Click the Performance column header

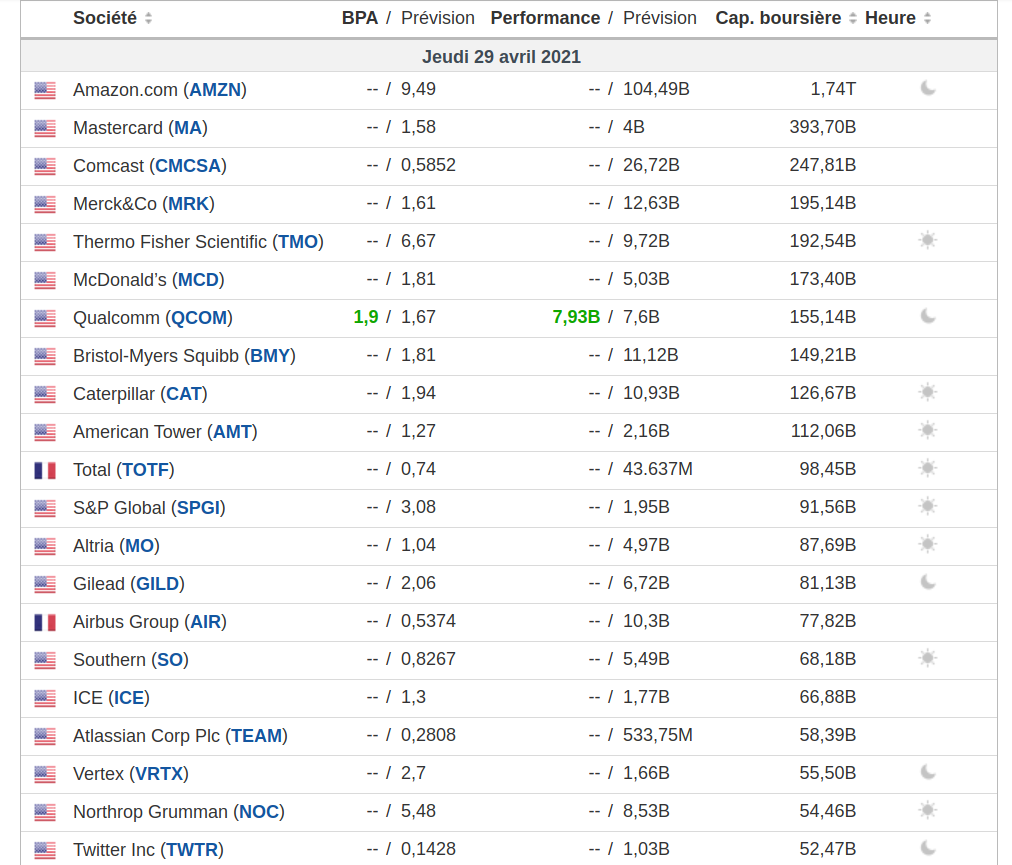point(545,18)
